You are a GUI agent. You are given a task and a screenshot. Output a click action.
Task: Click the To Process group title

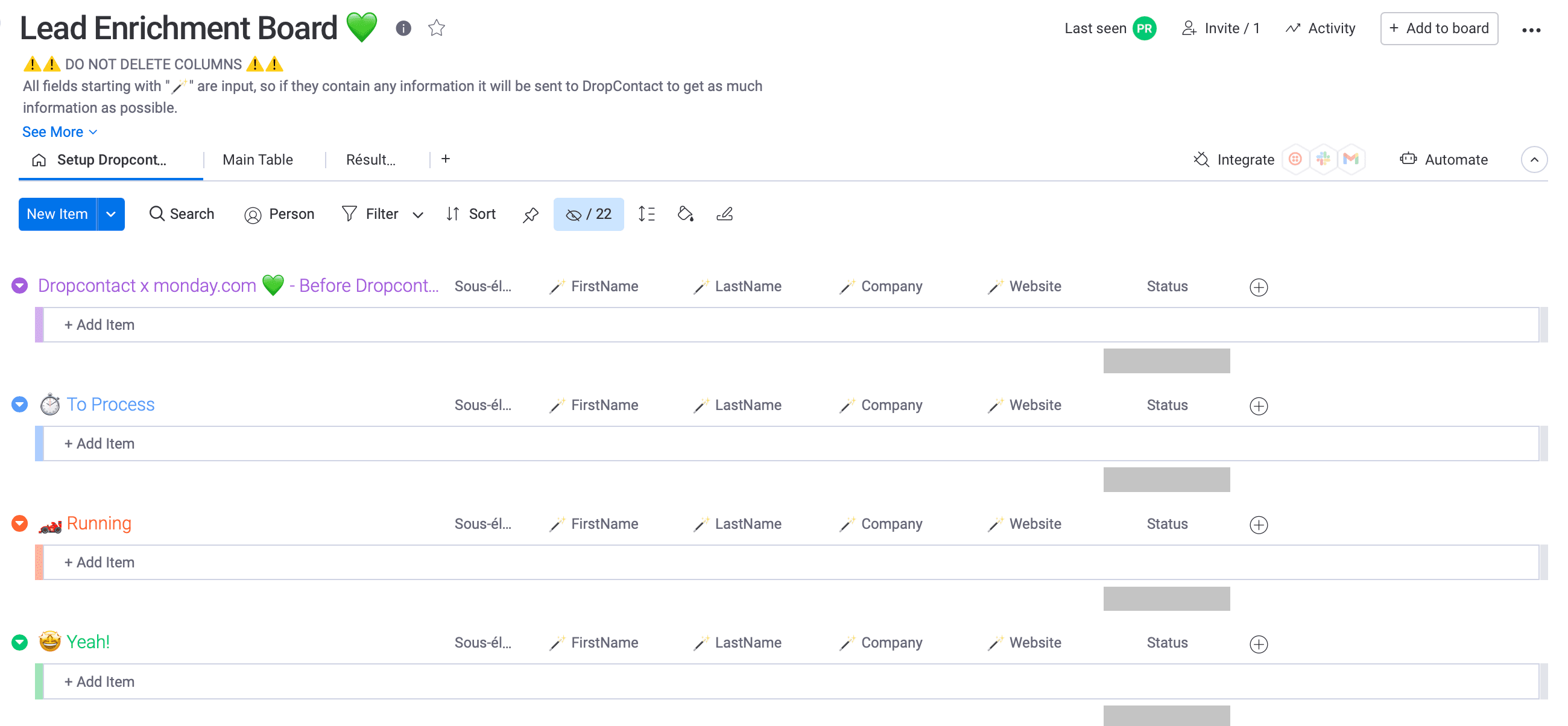110,405
